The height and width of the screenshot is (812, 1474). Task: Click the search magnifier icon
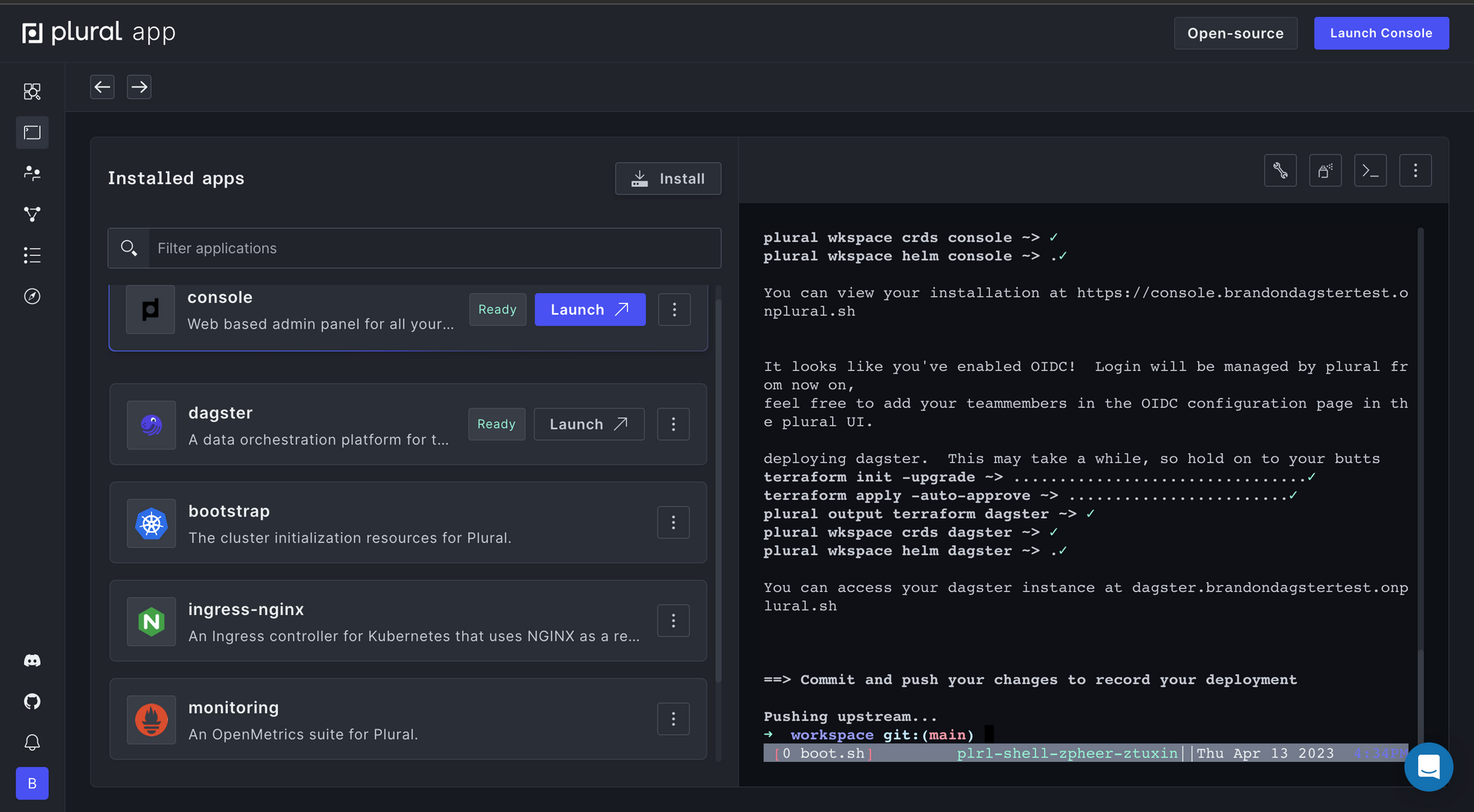(x=129, y=248)
